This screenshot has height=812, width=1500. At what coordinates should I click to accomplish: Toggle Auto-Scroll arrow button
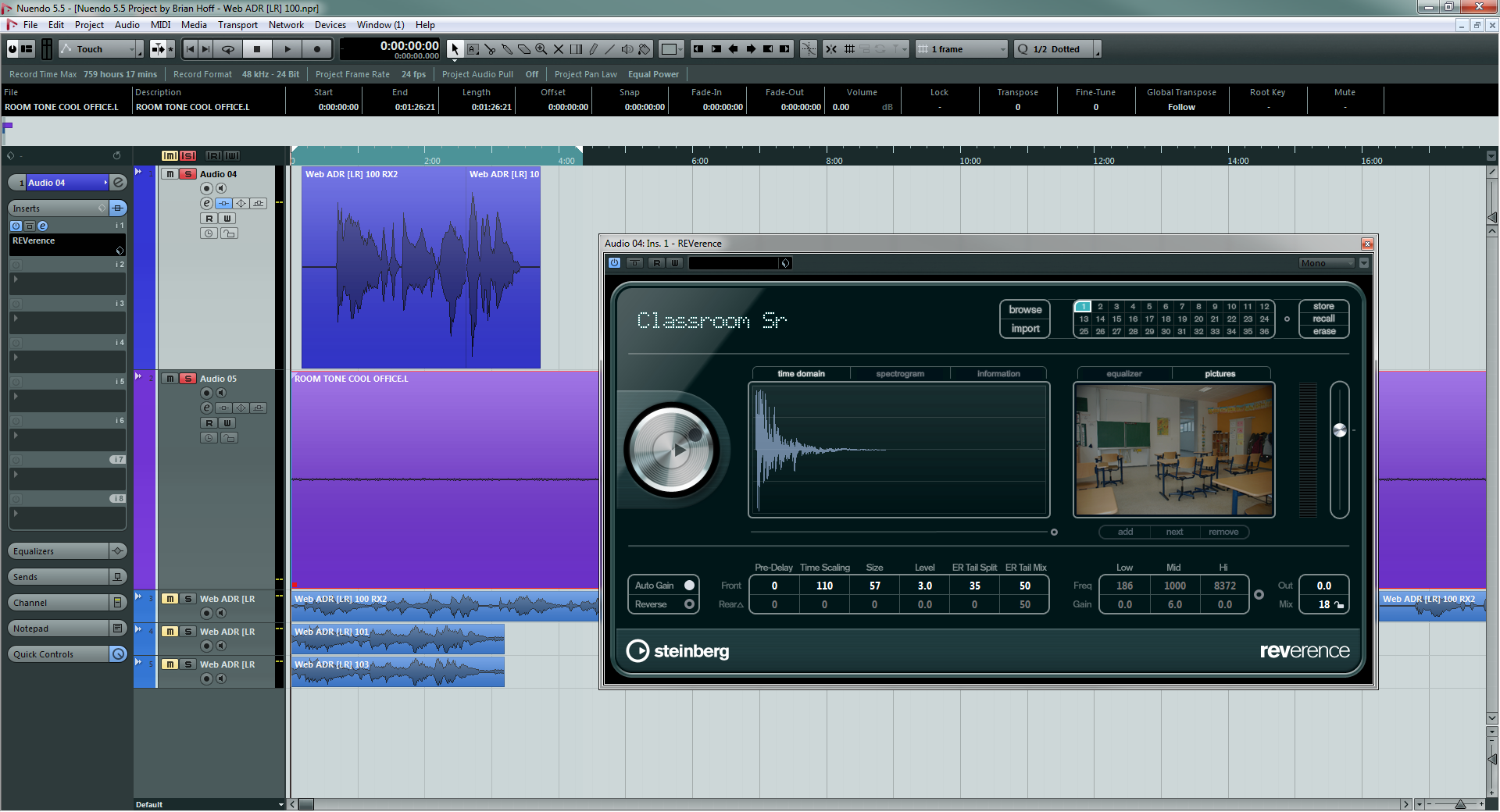click(159, 49)
